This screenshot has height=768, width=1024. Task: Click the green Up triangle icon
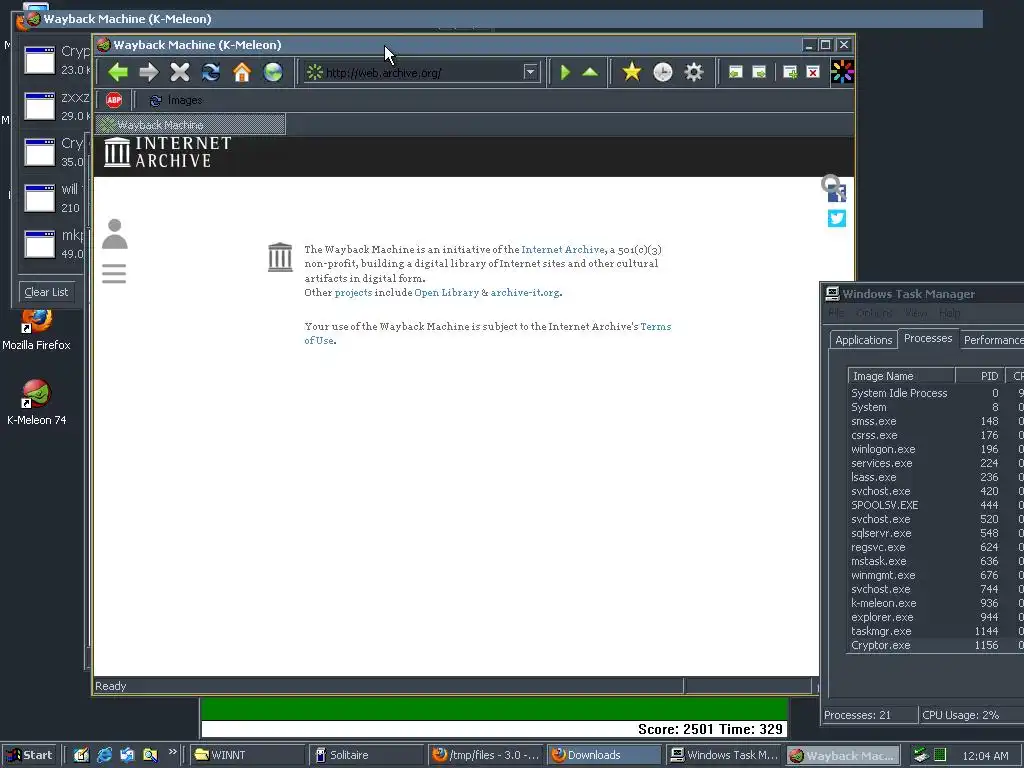590,72
